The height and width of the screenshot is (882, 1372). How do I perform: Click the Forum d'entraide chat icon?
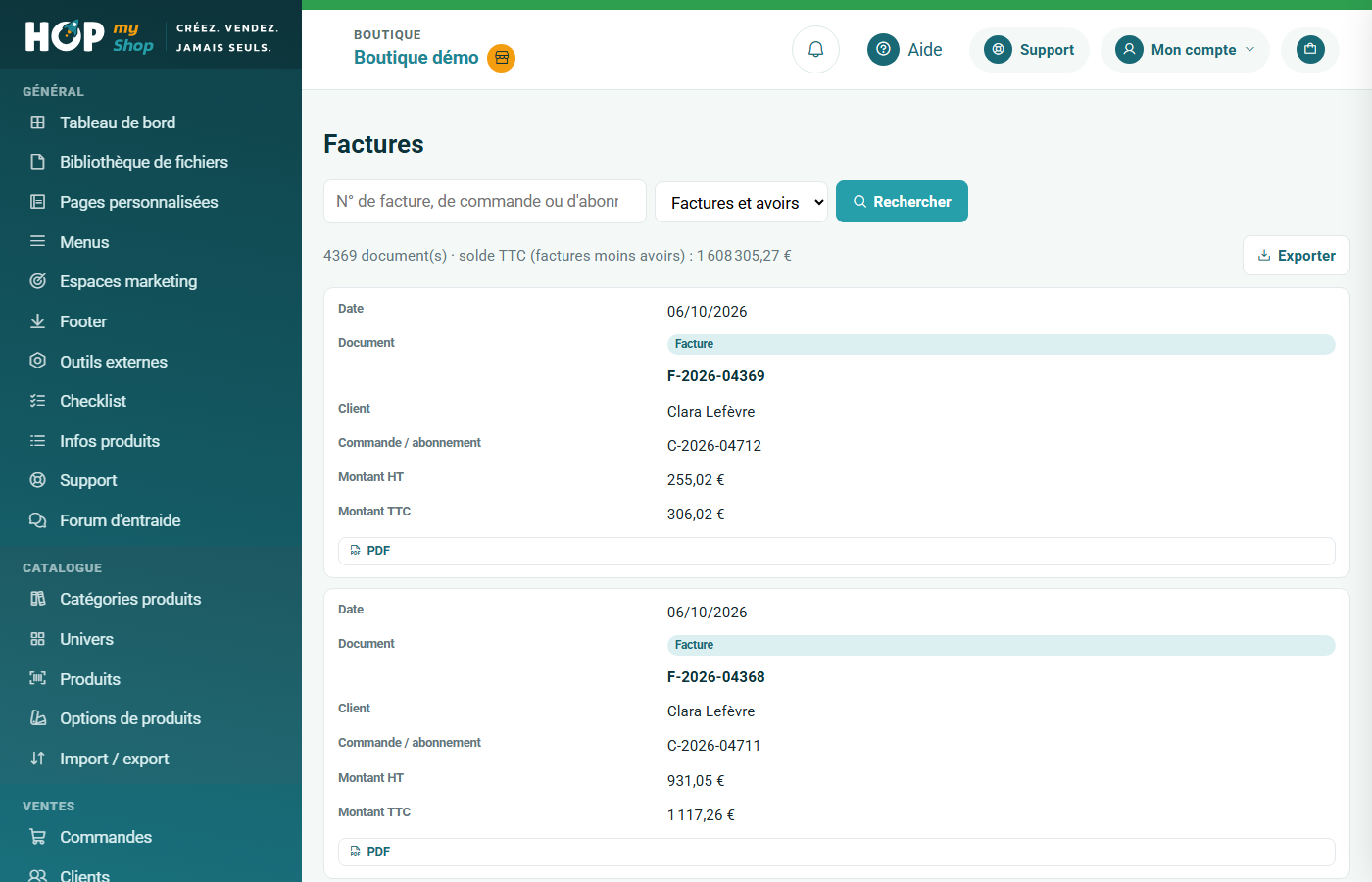[38, 520]
